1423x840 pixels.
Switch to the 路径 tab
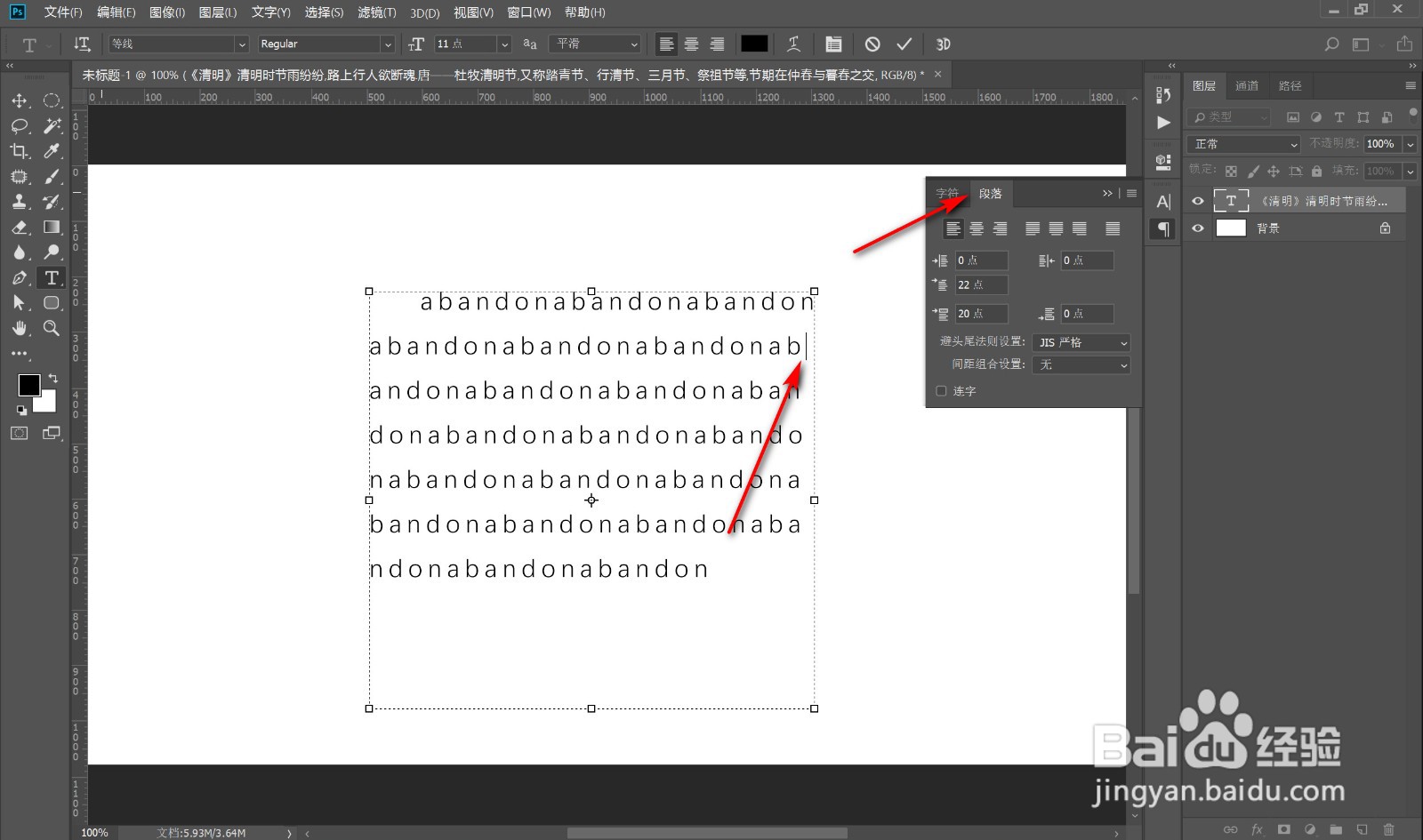coord(1290,85)
